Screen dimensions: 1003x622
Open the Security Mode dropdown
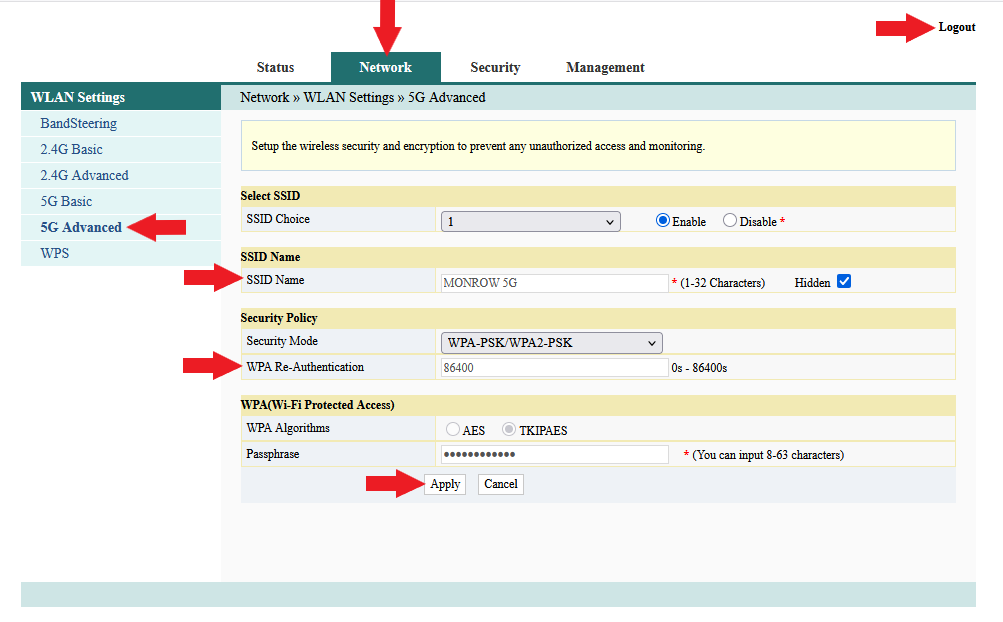pos(551,343)
